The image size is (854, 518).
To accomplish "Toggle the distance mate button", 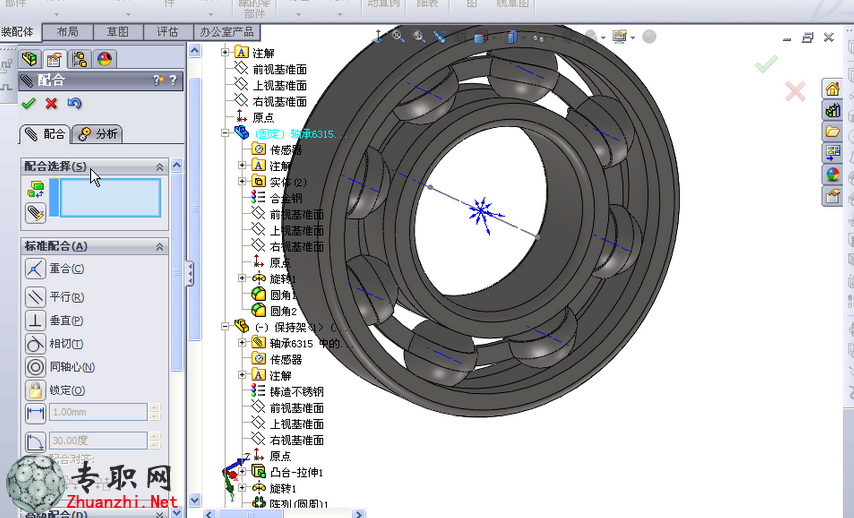I will click(35, 413).
